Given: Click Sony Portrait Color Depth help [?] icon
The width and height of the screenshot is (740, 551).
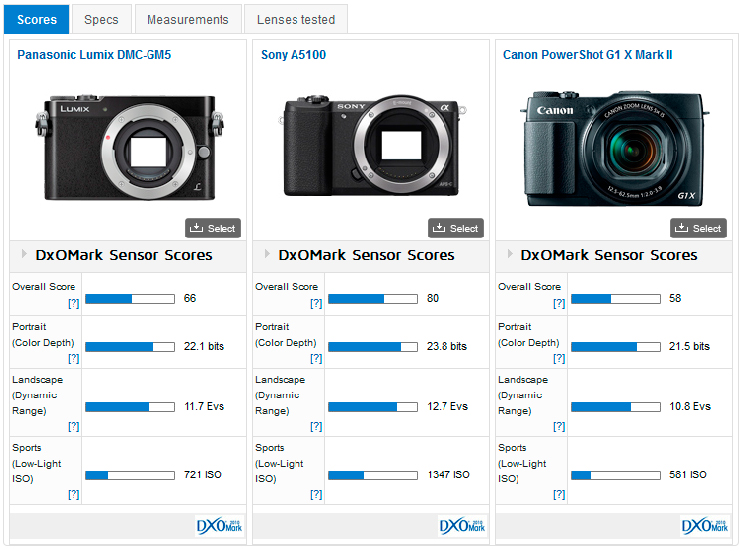Looking at the screenshot, I should click(x=316, y=358).
